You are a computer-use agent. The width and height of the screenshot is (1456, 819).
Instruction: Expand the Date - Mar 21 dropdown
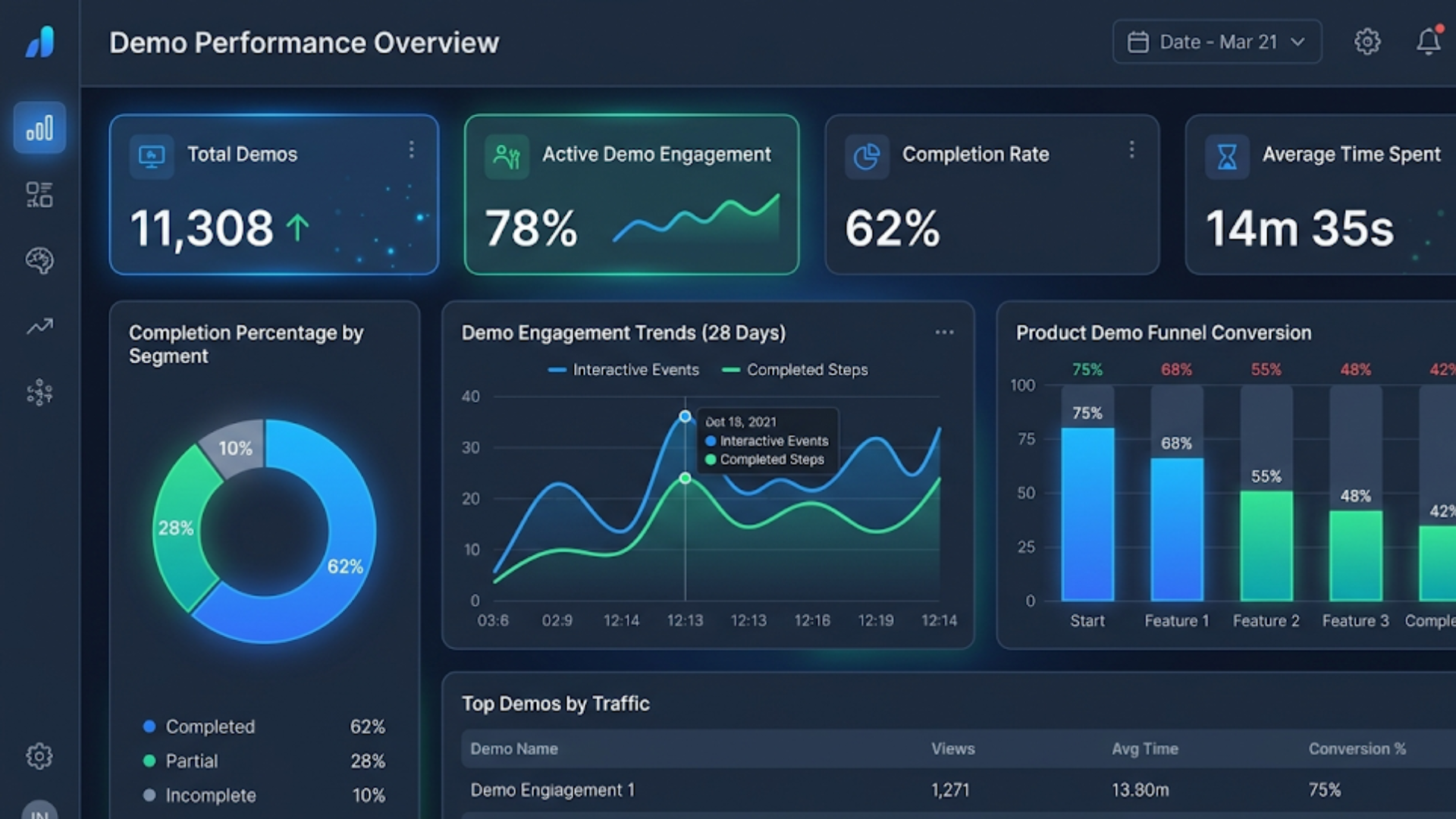tap(1216, 42)
